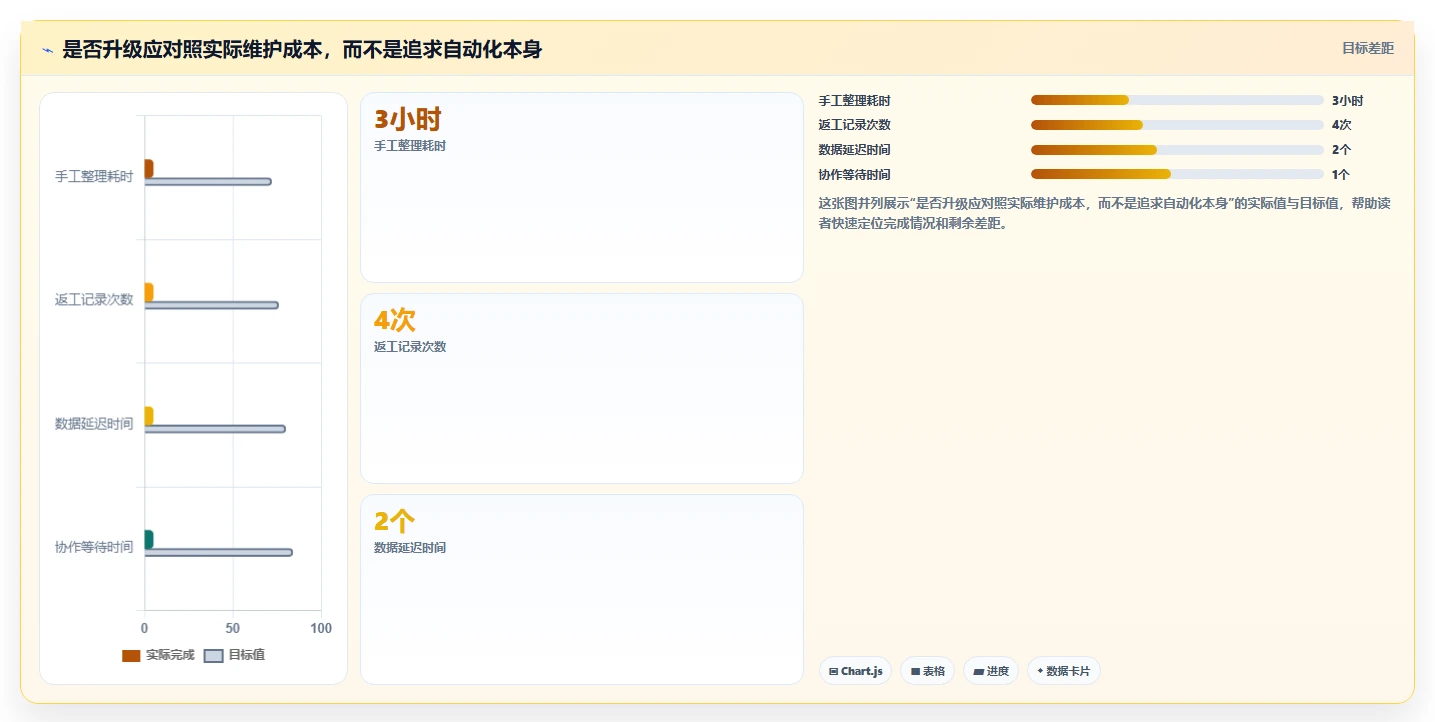
Task: Click the 目标差距 label in the header
Action: pyautogui.click(x=1367, y=48)
